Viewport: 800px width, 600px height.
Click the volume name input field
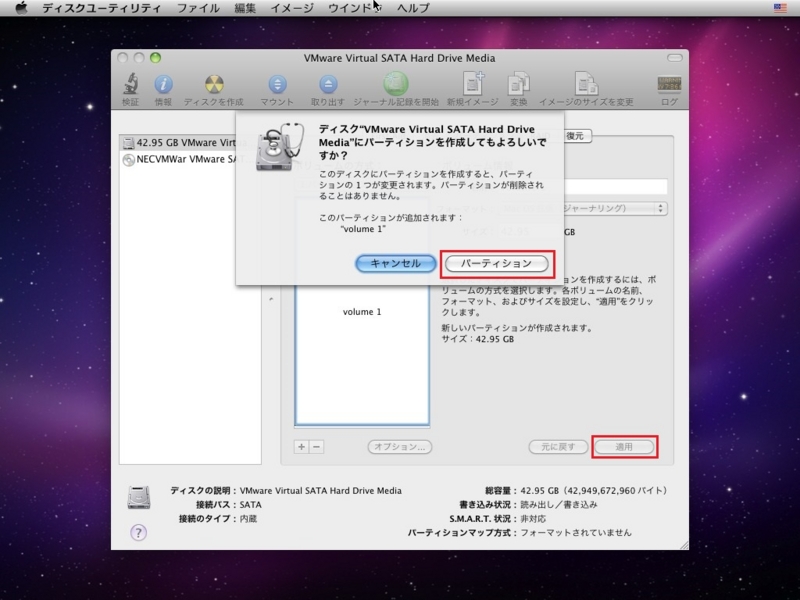pos(615,186)
